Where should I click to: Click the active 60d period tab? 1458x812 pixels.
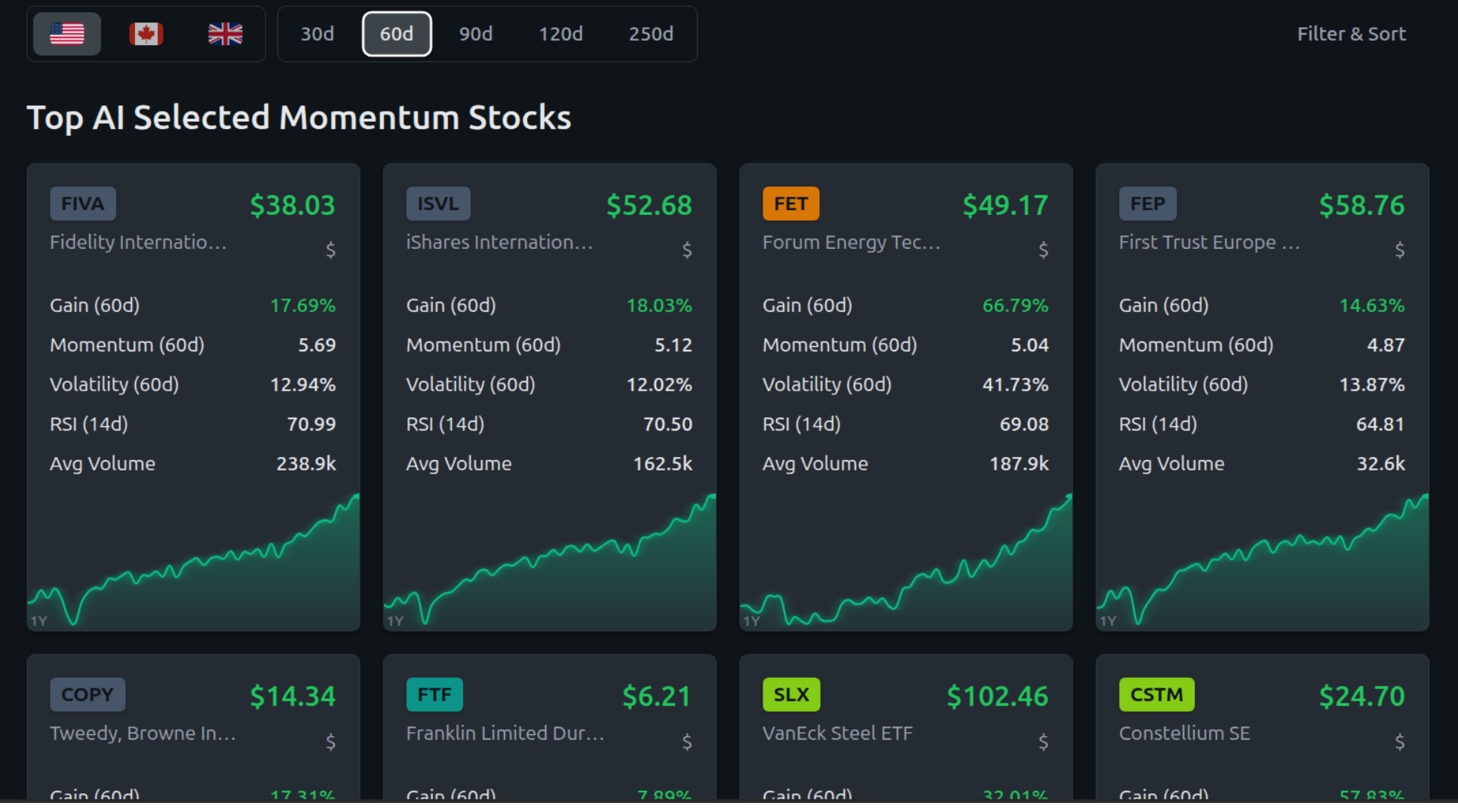coord(397,34)
